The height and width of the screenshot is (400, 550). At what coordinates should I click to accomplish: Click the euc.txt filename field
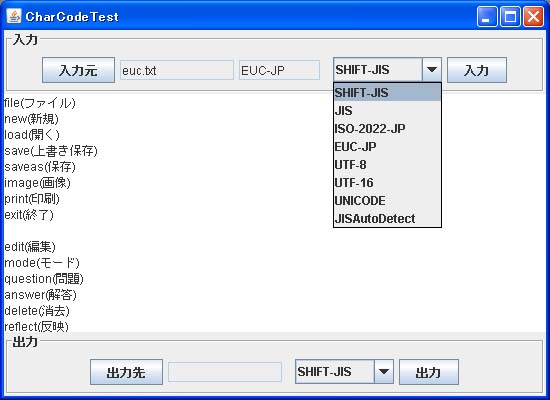click(177, 70)
